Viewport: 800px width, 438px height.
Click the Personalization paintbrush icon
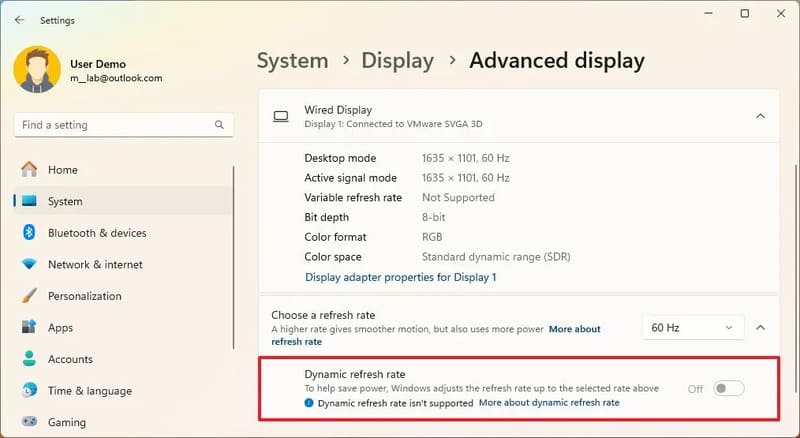click(29, 296)
